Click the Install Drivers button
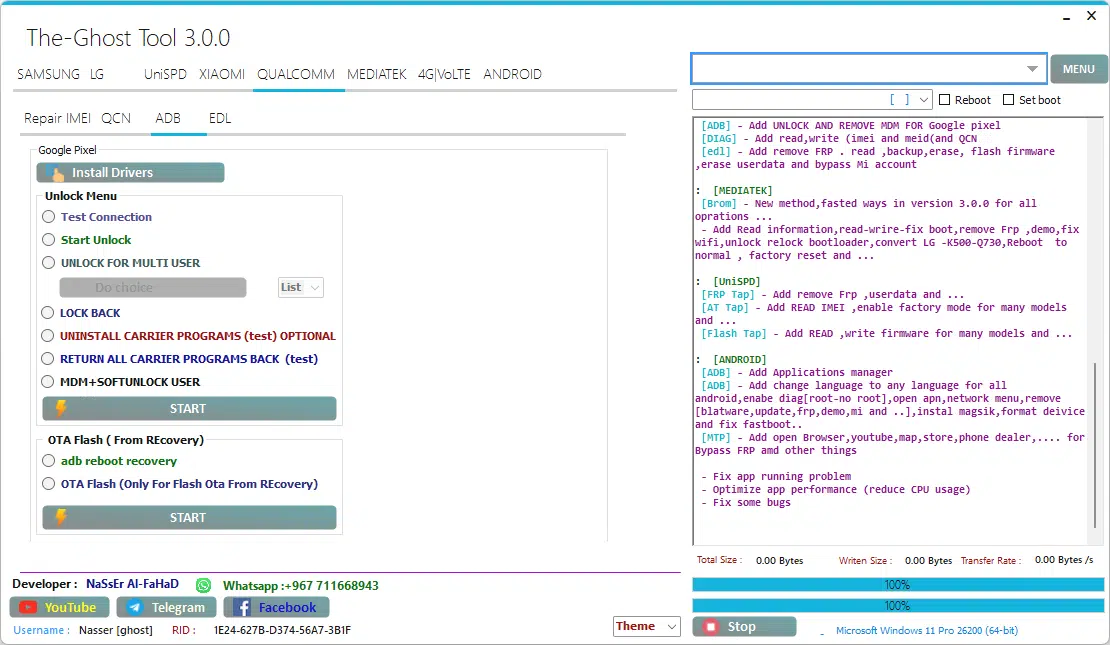This screenshot has width=1110, height=645. [x=130, y=172]
